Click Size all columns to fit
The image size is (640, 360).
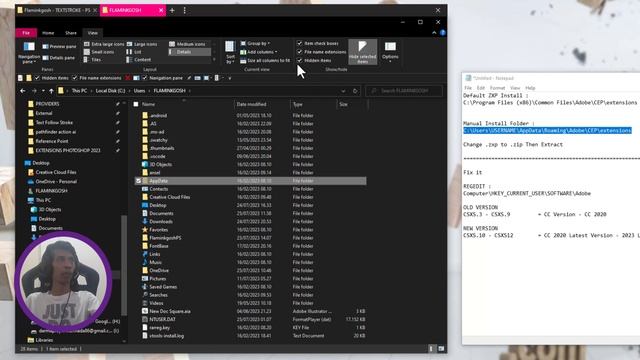point(265,60)
